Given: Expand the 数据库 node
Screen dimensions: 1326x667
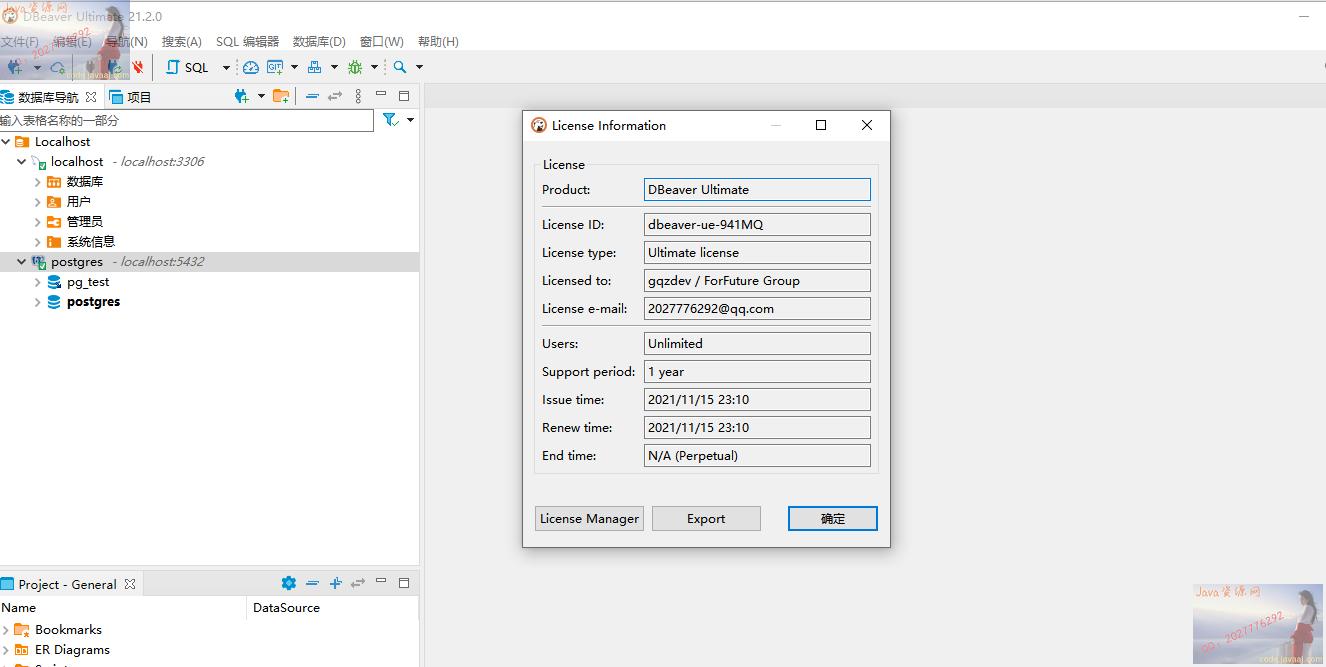Looking at the screenshot, I should pyautogui.click(x=37, y=182).
